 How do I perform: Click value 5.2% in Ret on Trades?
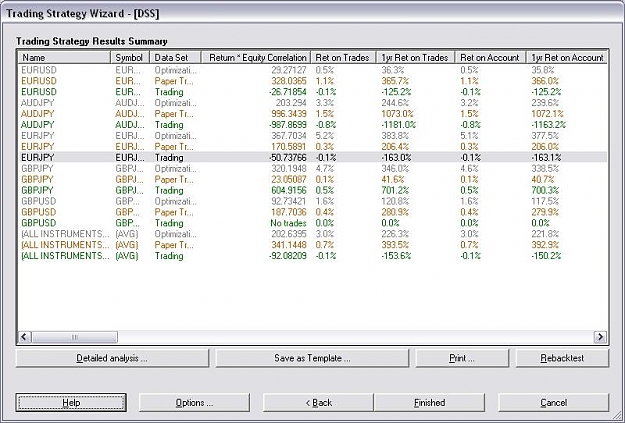[324, 136]
